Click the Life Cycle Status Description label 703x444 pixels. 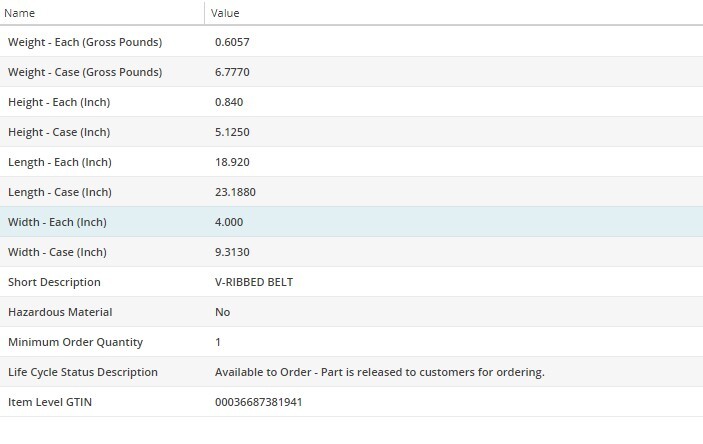(x=83, y=372)
